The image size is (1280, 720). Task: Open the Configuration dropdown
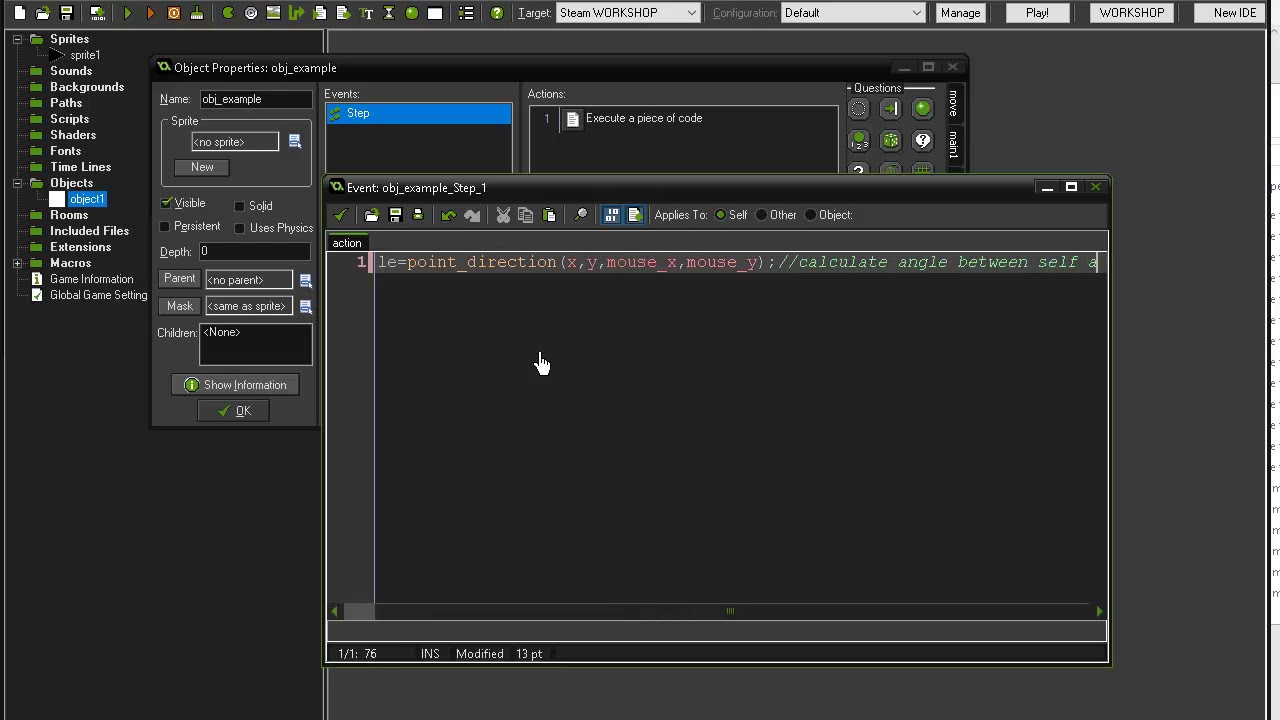[853, 13]
